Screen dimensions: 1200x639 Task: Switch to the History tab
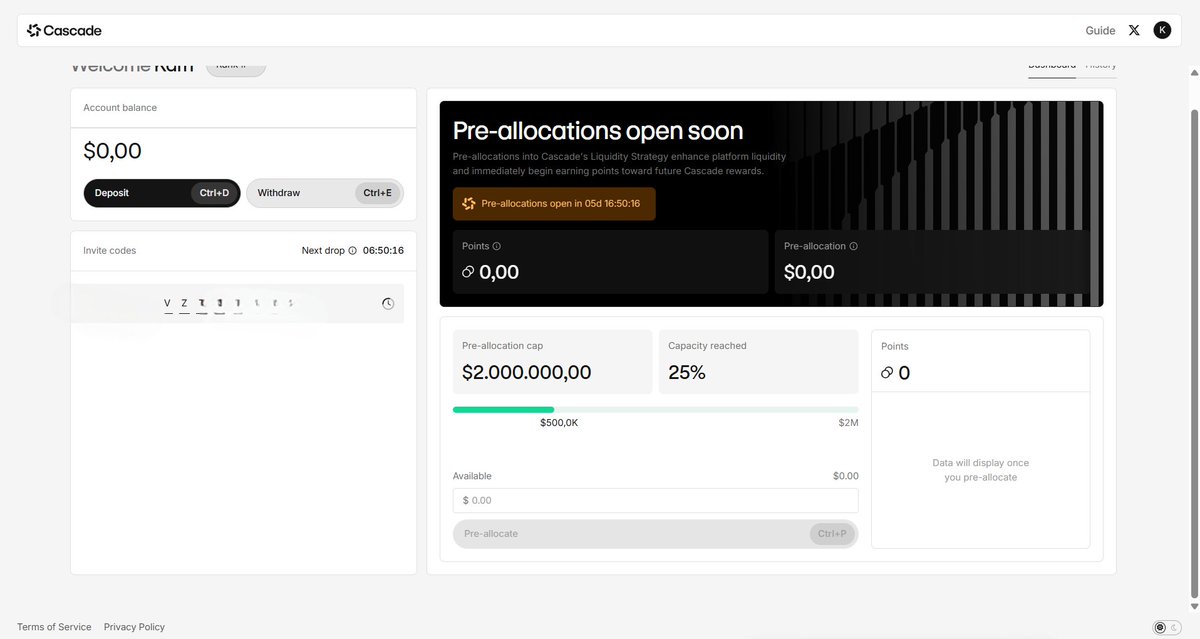coord(1101,66)
